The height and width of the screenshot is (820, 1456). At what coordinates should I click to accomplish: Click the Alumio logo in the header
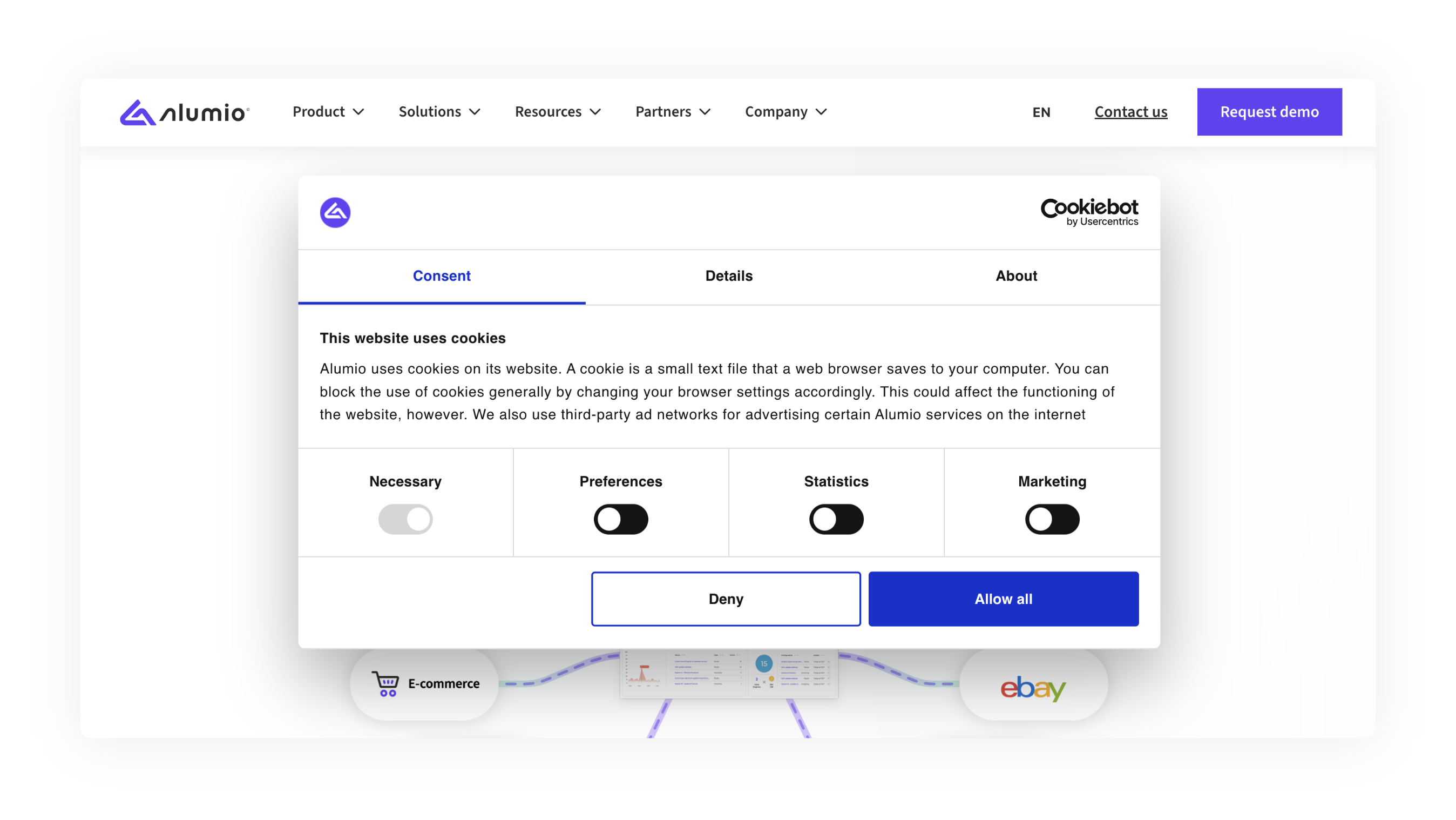[184, 112]
